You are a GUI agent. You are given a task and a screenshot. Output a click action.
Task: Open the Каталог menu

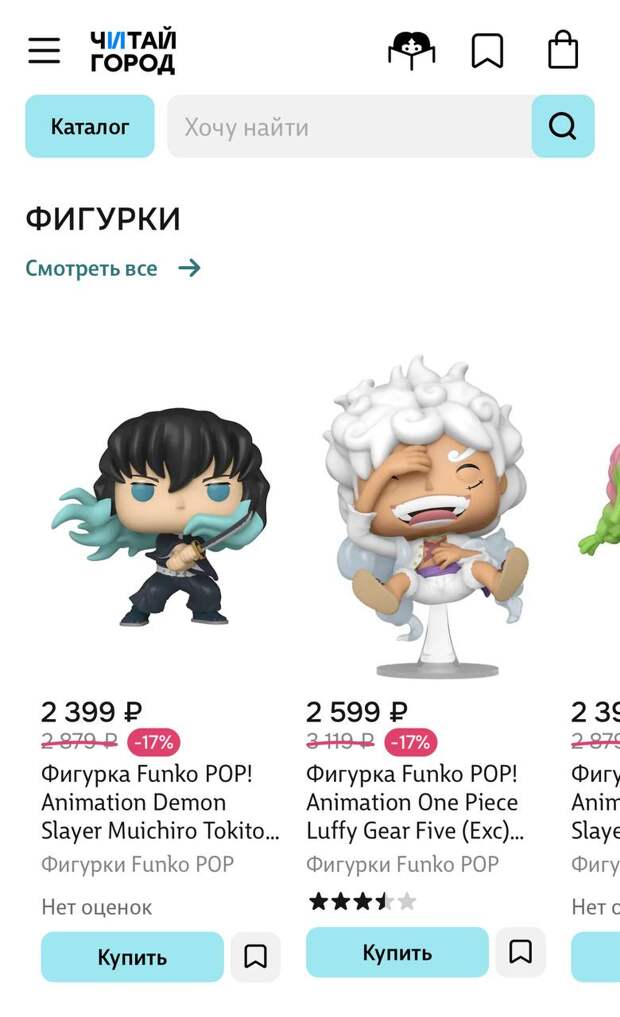coord(90,126)
